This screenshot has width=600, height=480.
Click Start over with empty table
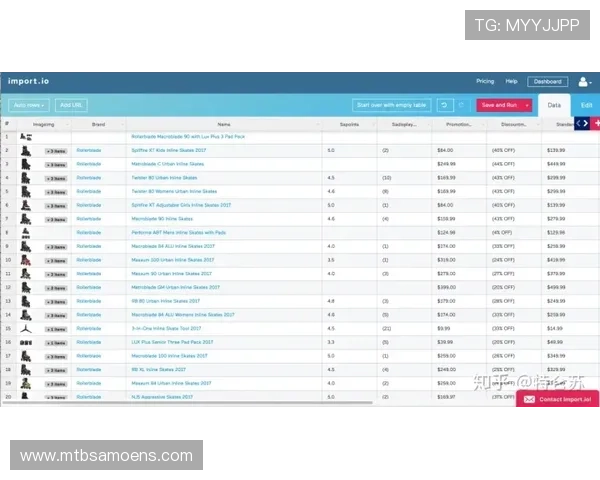[391, 105]
